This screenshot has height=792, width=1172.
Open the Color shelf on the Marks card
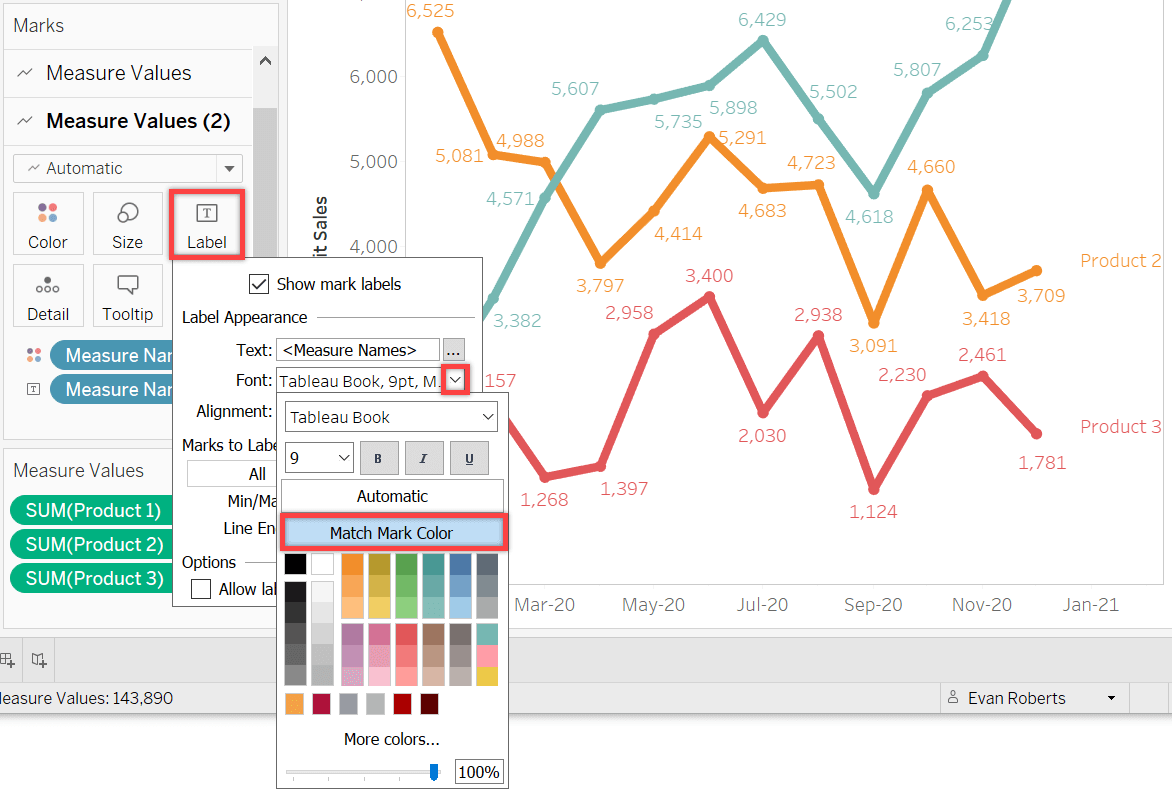pos(47,223)
